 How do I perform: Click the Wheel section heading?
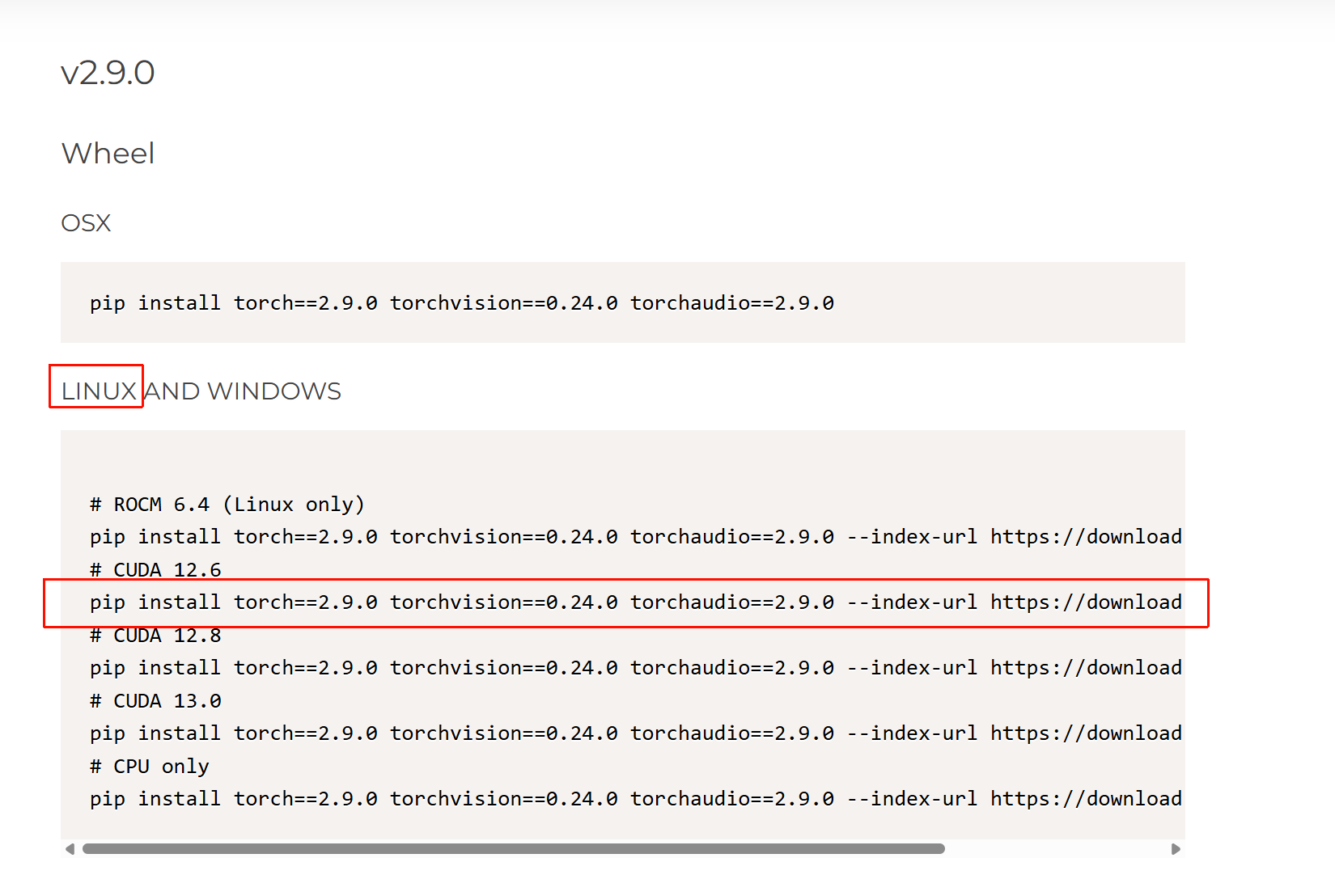(108, 153)
